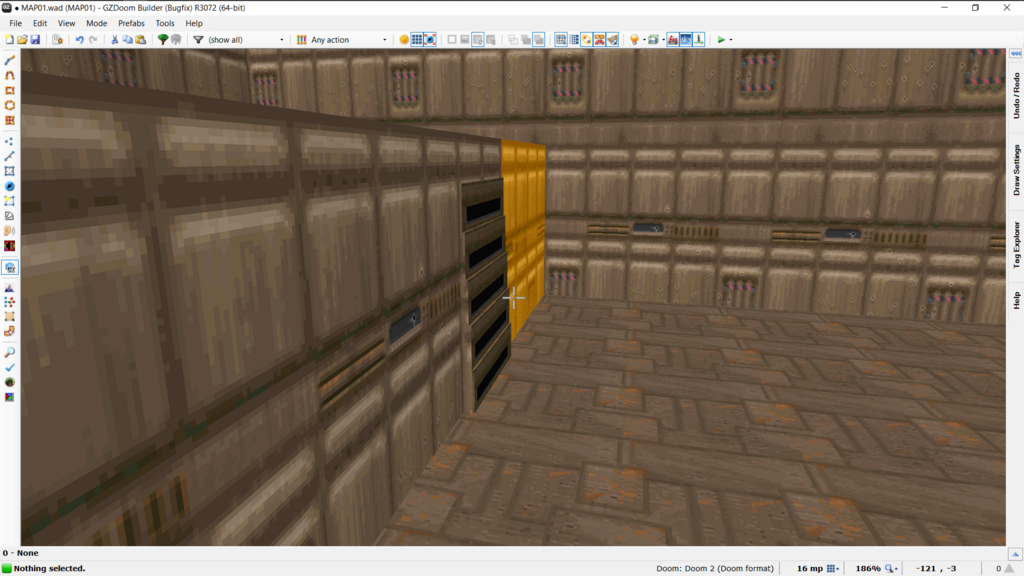Select the Draw Grid tool
1024x576 pixels.
(10, 120)
